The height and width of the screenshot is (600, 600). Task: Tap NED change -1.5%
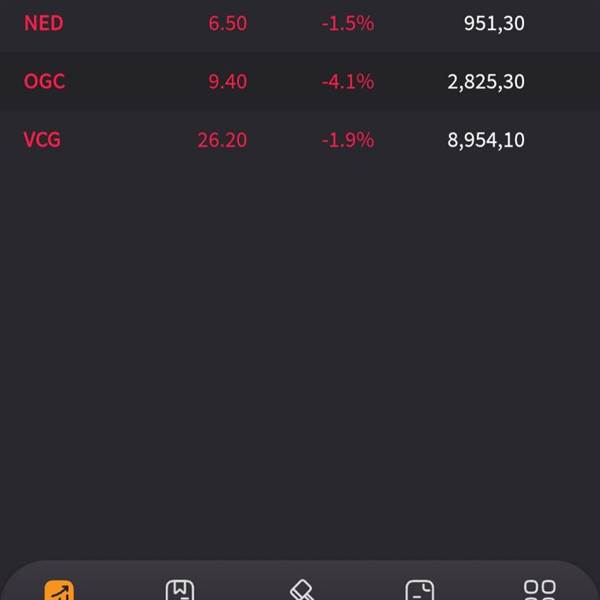click(348, 23)
